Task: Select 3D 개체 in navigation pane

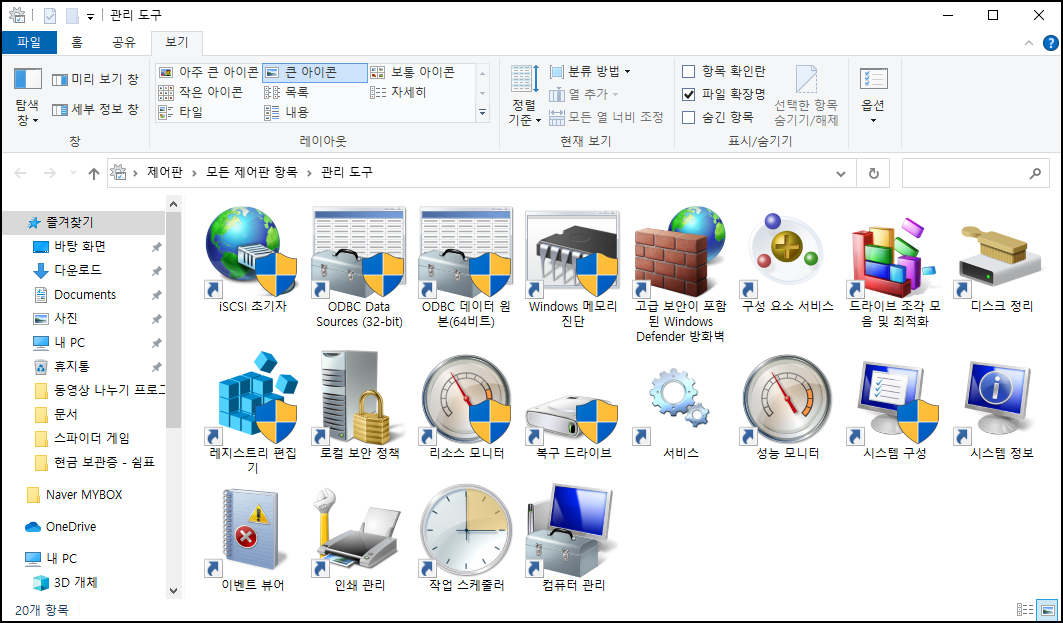Action: [76, 582]
